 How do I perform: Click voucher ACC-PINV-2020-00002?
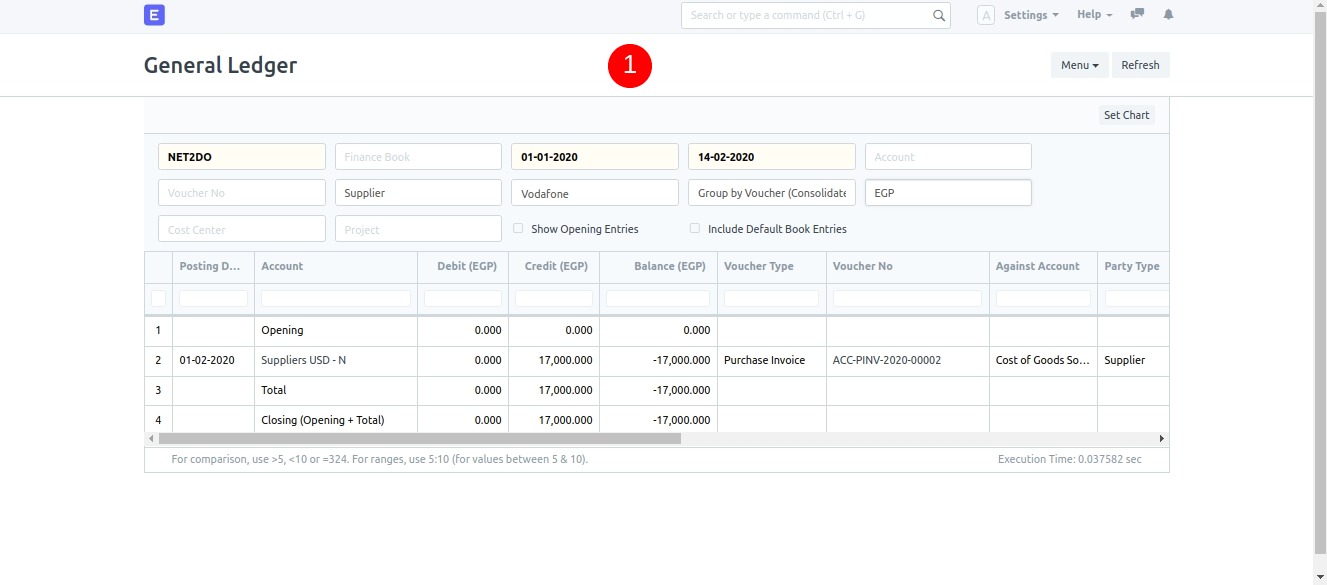pyautogui.click(x=887, y=360)
